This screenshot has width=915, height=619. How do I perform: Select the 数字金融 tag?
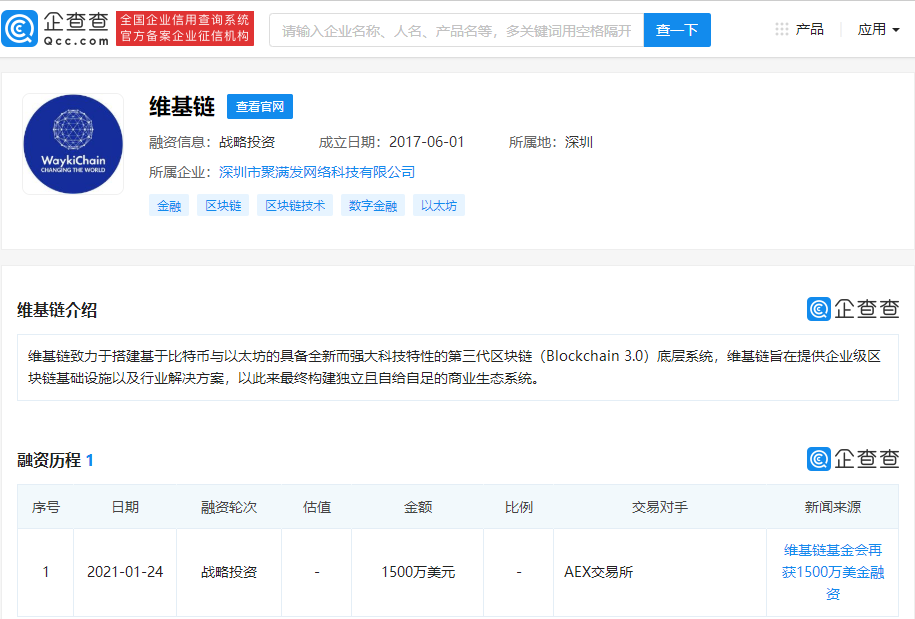(x=372, y=205)
